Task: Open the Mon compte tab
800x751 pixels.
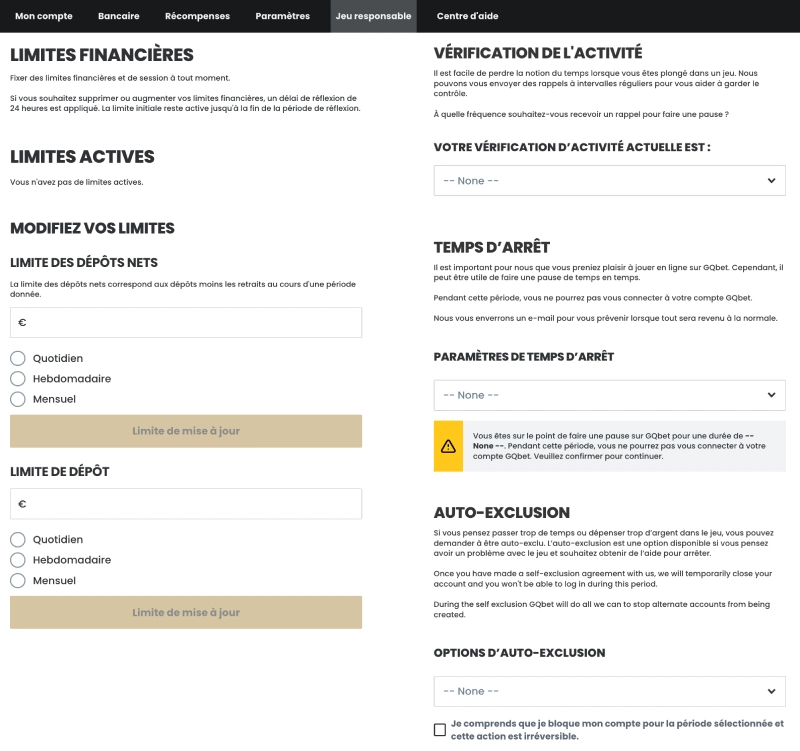Action: (x=44, y=16)
